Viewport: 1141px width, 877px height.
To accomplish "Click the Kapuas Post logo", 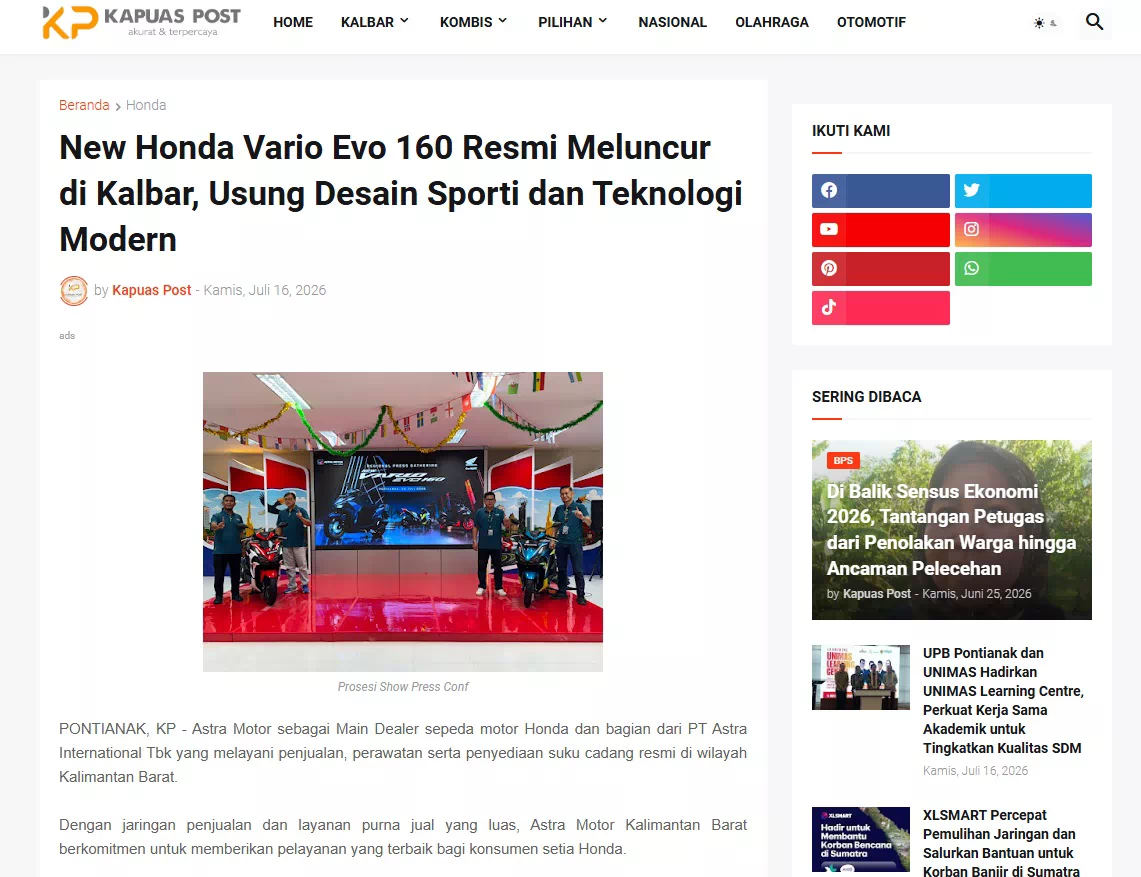I will (142, 23).
